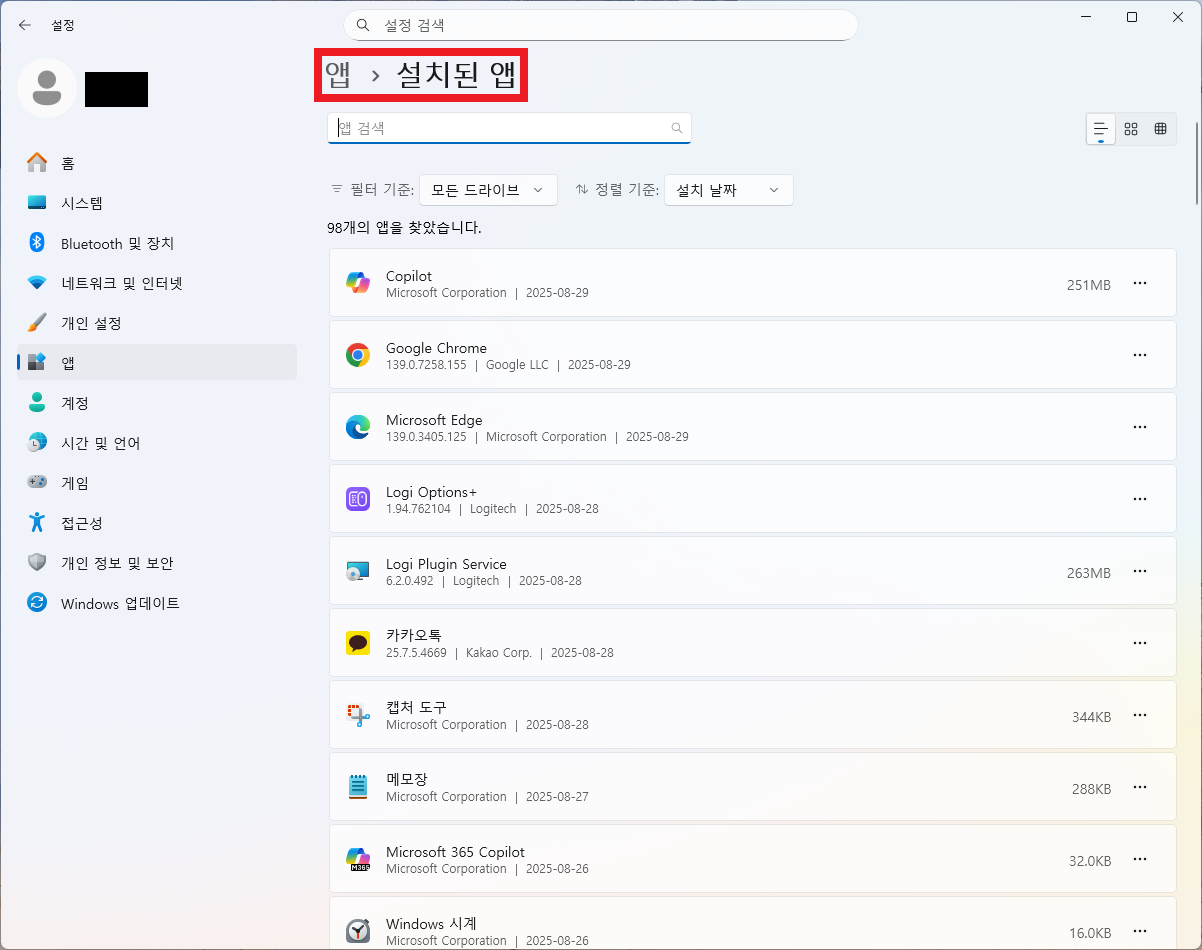Image resolution: width=1202 pixels, height=950 pixels.
Task: Switch to table view layout
Action: point(1161,129)
